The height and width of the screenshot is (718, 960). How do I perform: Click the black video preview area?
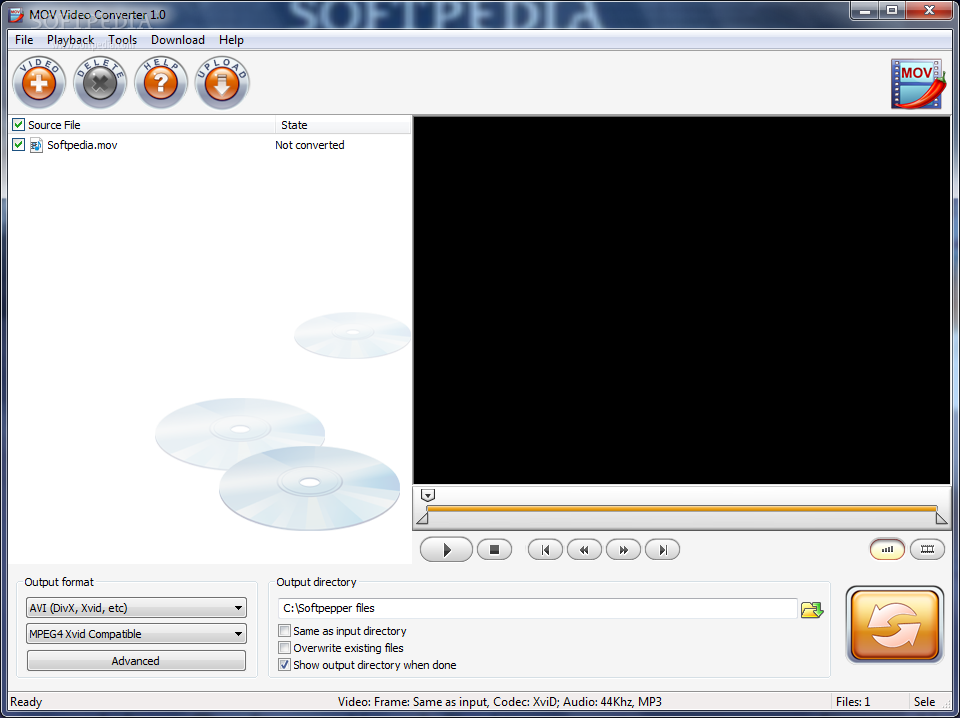point(681,300)
